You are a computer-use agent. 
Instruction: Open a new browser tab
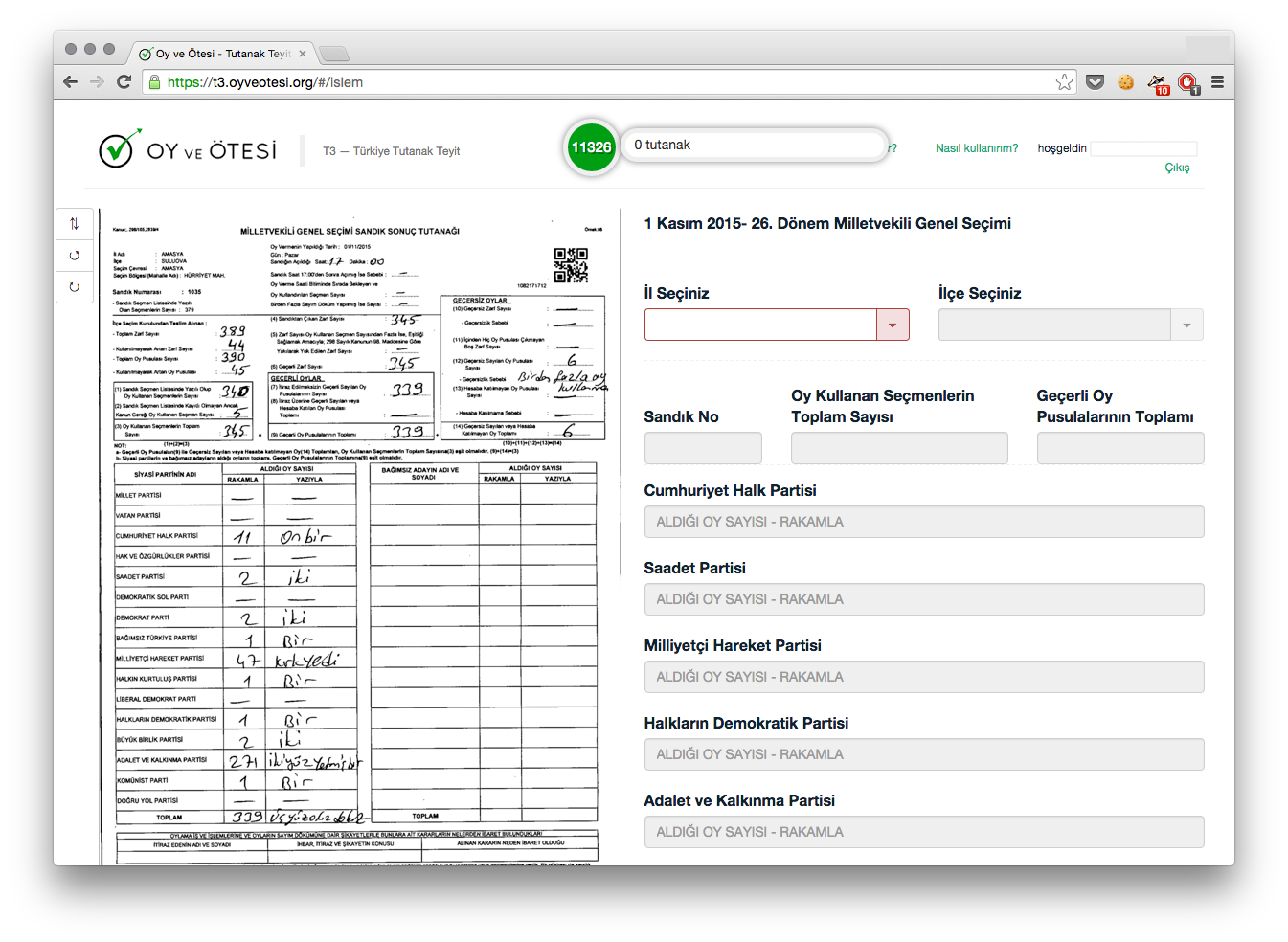click(333, 54)
